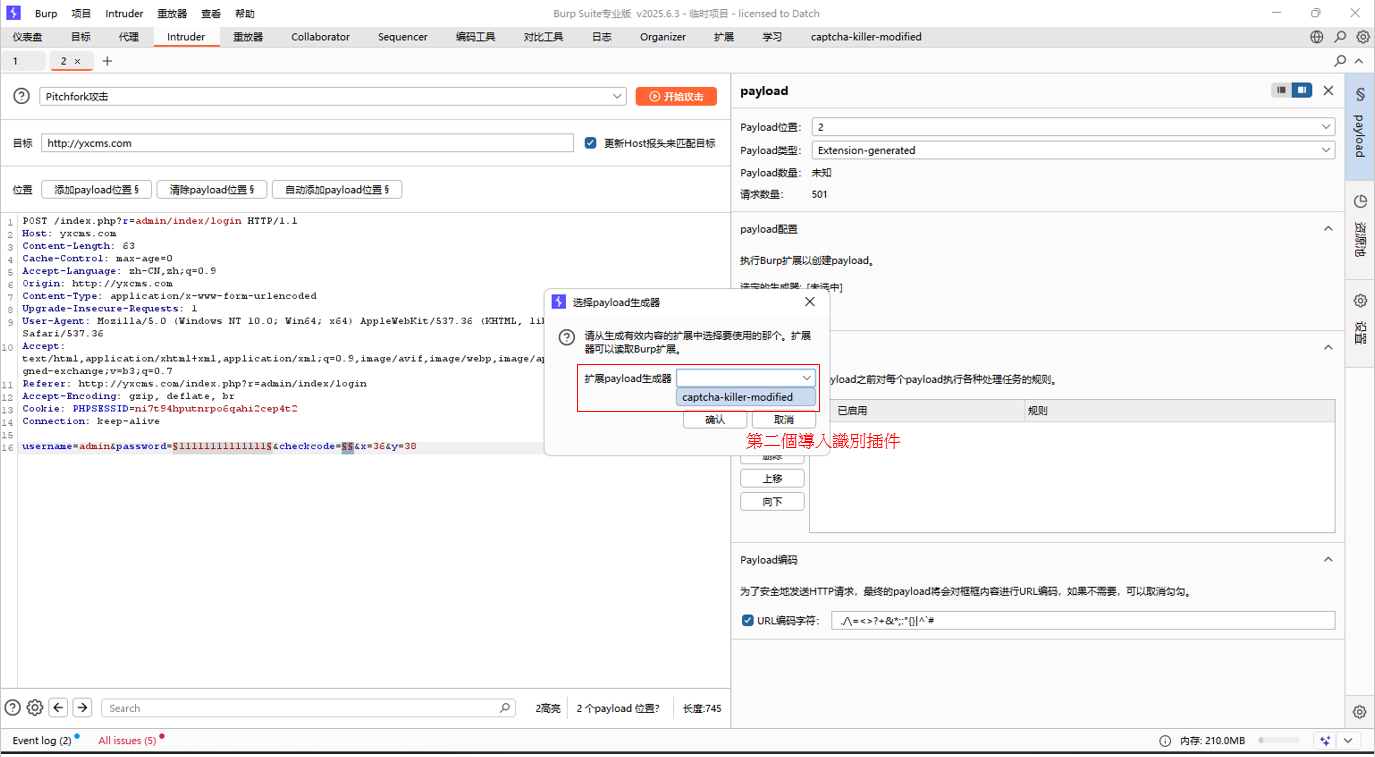The height and width of the screenshot is (757, 1375).
Task: Open the captcha-killer-modified tab
Action: pos(866,37)
